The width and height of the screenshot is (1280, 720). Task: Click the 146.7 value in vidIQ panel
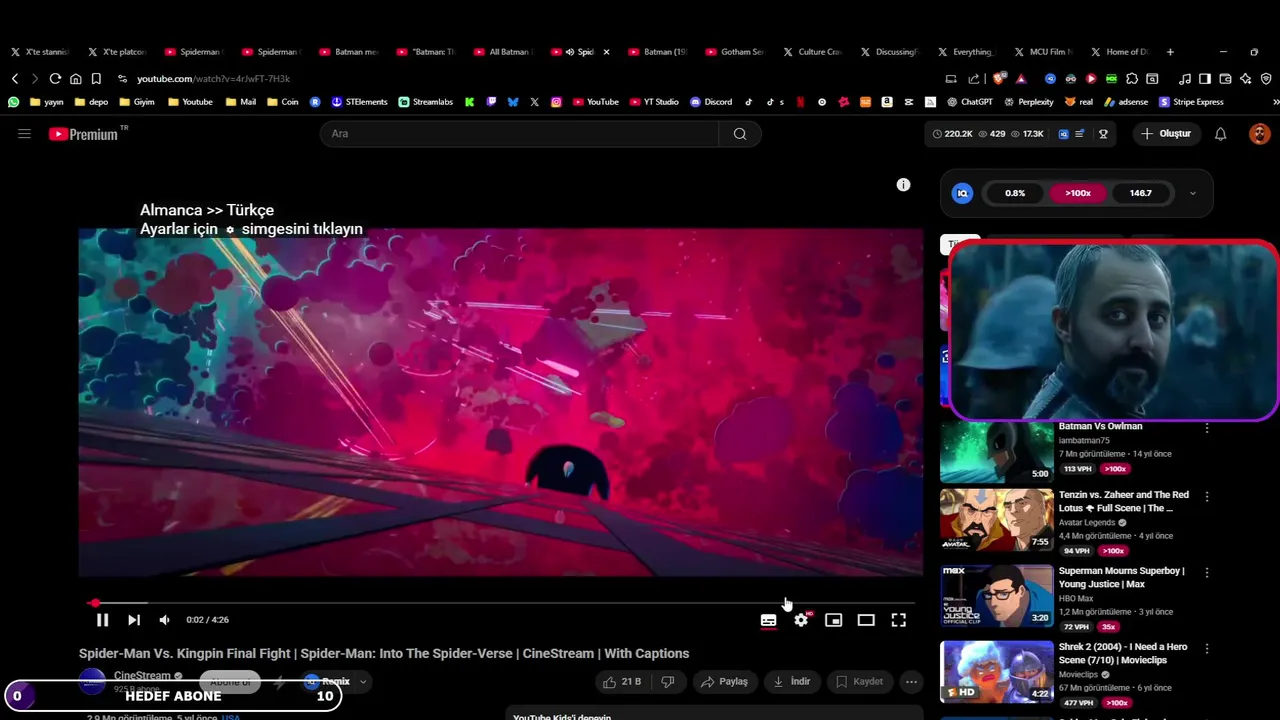(x=1140, y=193)
